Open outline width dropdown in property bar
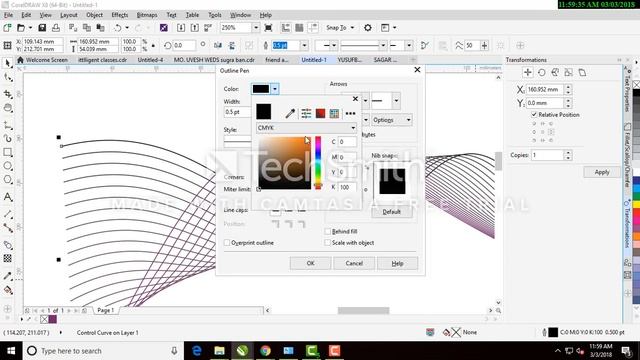Image resolution: width=640 pixels, height=360 pixels. pyautogui.click(x=304, y=45)
